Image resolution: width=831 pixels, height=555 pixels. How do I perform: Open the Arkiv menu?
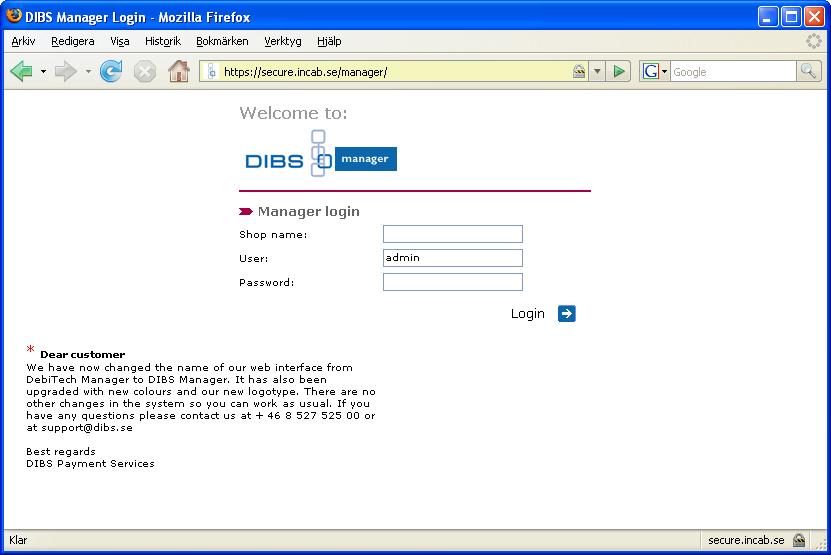point(23,41)
